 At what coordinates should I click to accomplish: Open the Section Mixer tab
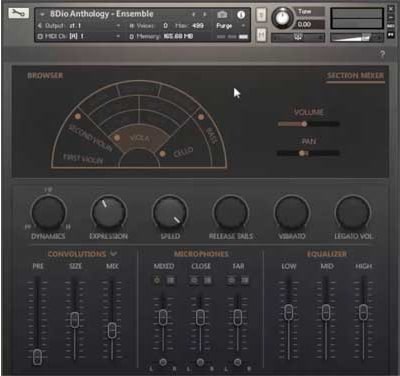pos(355,76)
